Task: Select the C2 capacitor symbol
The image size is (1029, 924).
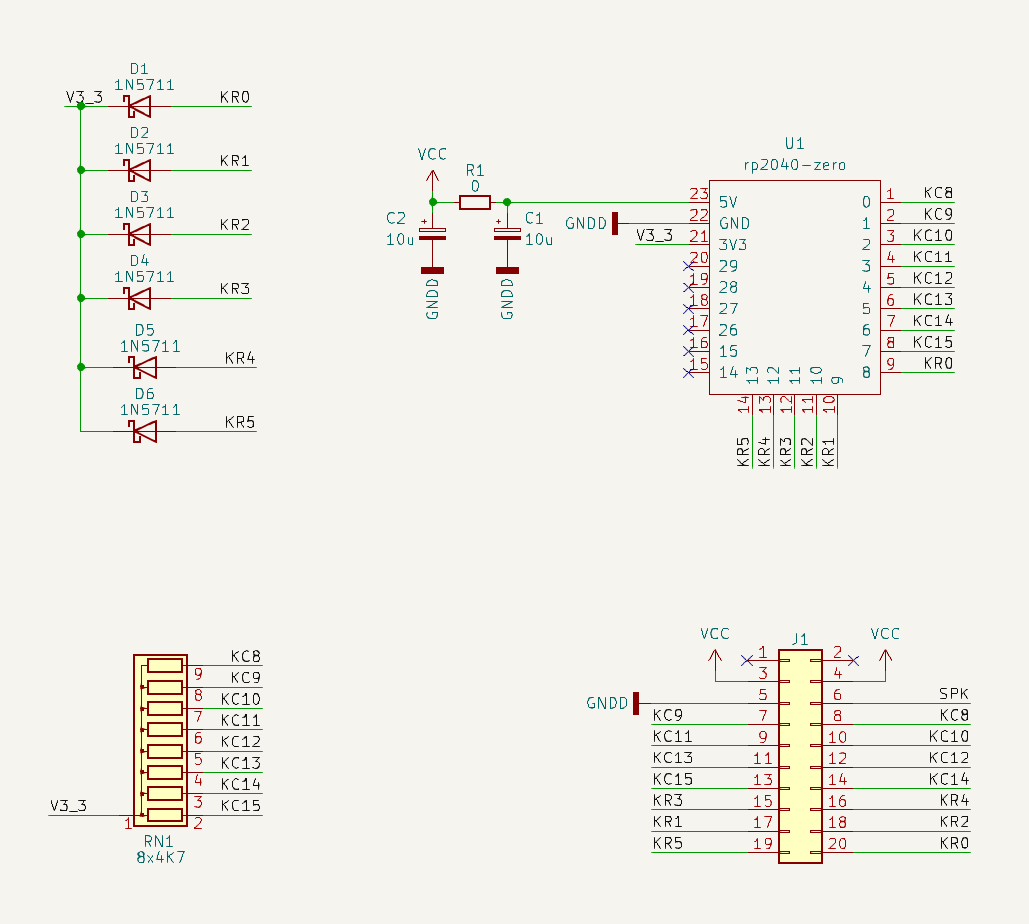Action: pos(432,233)
